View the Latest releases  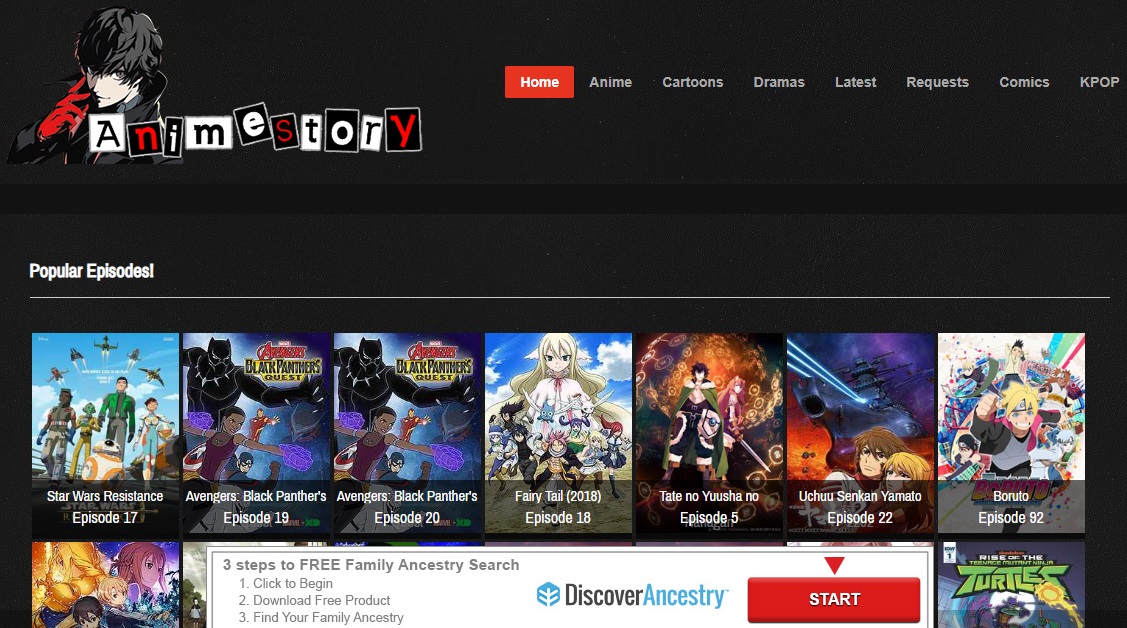(855, 82)
